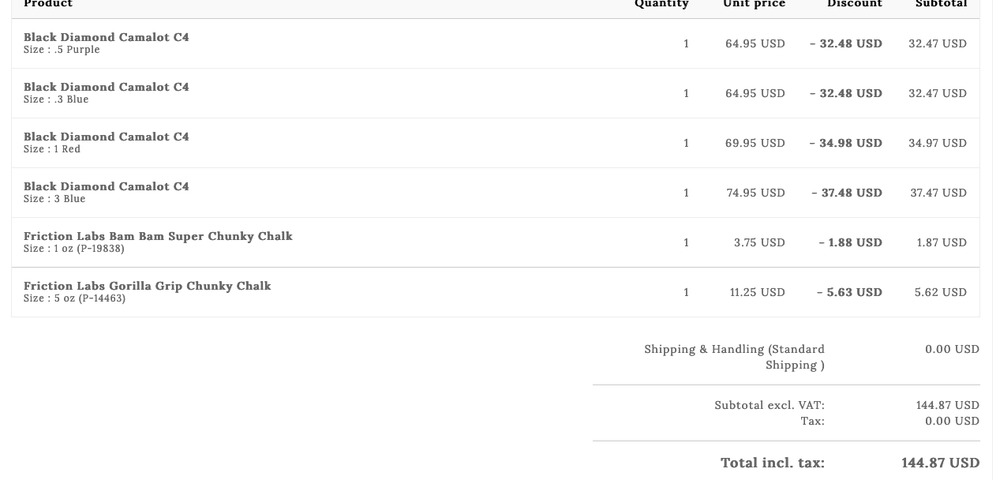The width and height of the screenshot is (1000, 480).
Task: Select the Camalot C4 size 1 Red item
Action: point(106,137)
